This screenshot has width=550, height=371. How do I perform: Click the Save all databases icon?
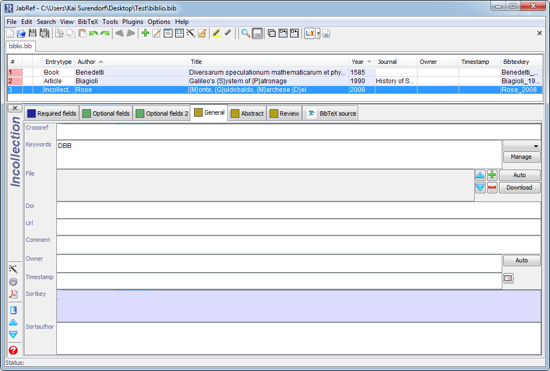(x=44, y=34)
